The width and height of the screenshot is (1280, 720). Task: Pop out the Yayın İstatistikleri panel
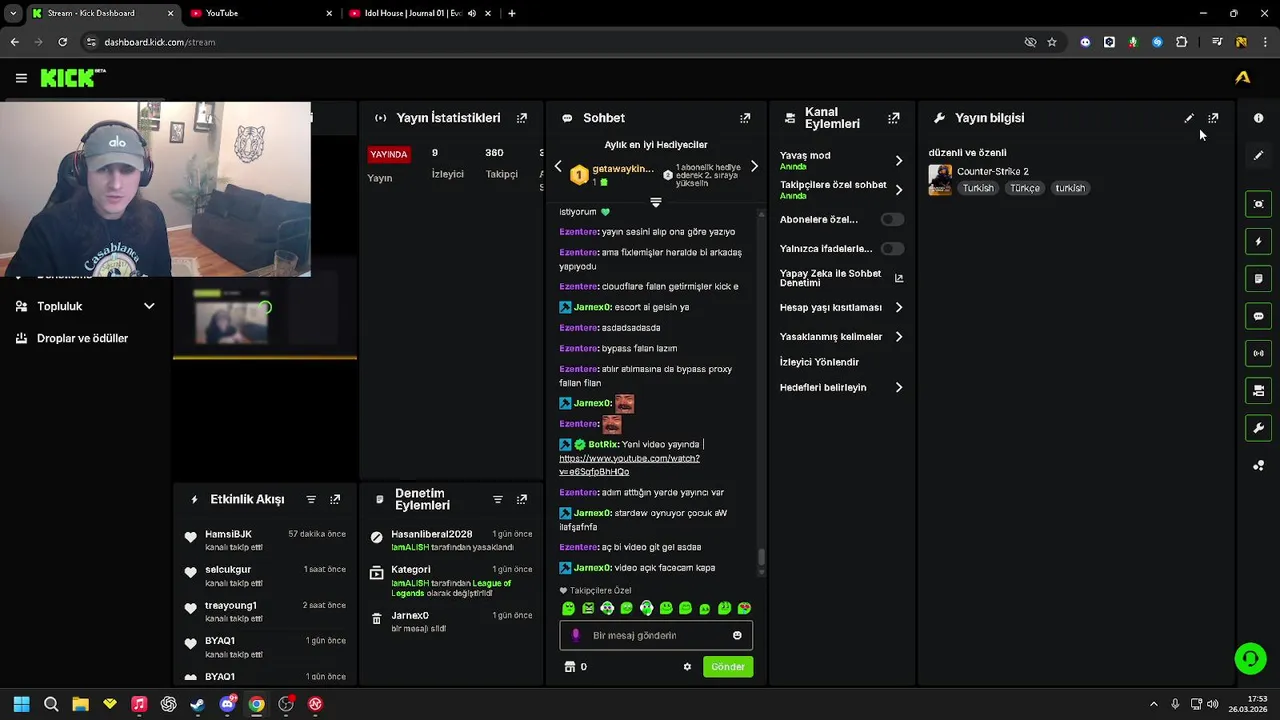coord(521,118)
